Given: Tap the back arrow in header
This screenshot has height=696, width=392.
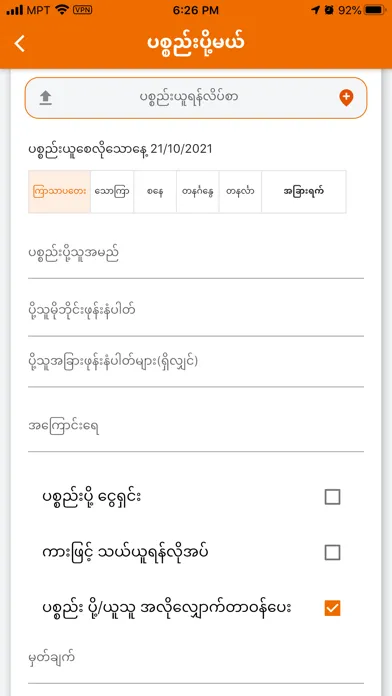Looking at the screenshot, I should 20,43.
